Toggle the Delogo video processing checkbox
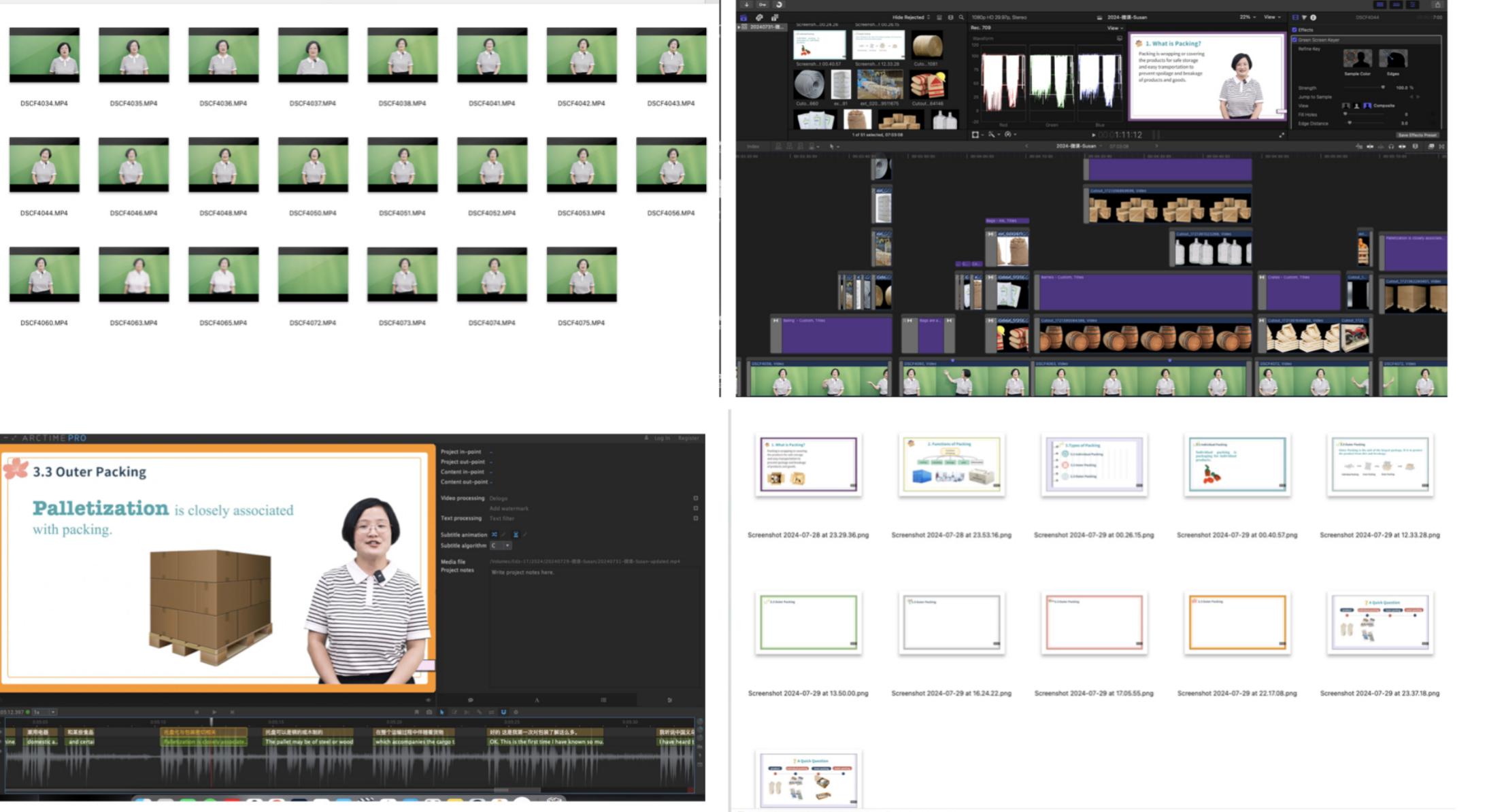The width and height of the screenshot is (1487, 812). coord(695,498)
